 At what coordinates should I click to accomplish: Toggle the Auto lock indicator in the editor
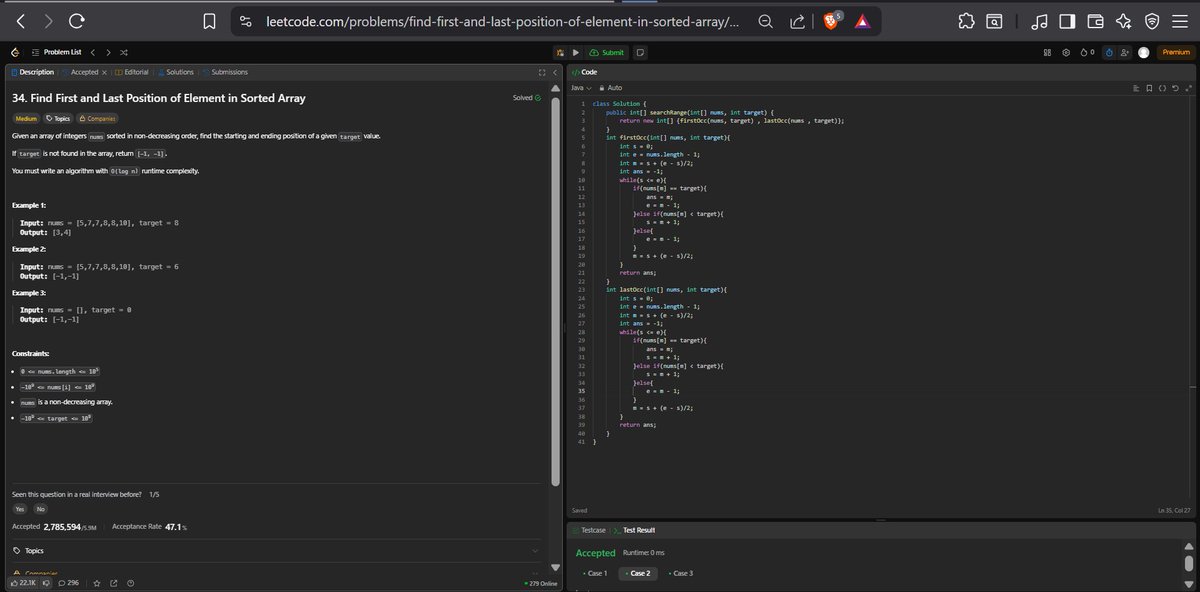pos(612,88)
